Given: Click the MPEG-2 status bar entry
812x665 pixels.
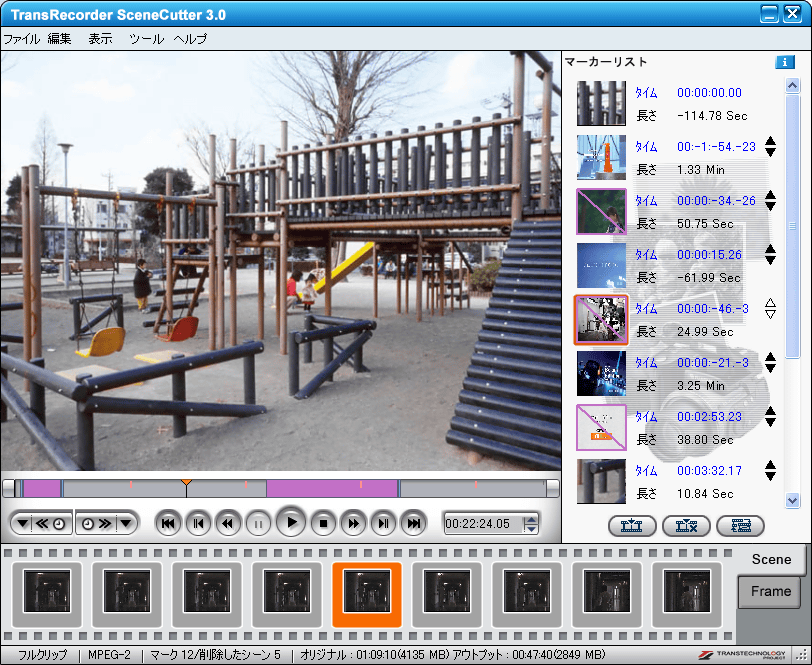Looking at the screenshot, I should [x=109, y=655].
